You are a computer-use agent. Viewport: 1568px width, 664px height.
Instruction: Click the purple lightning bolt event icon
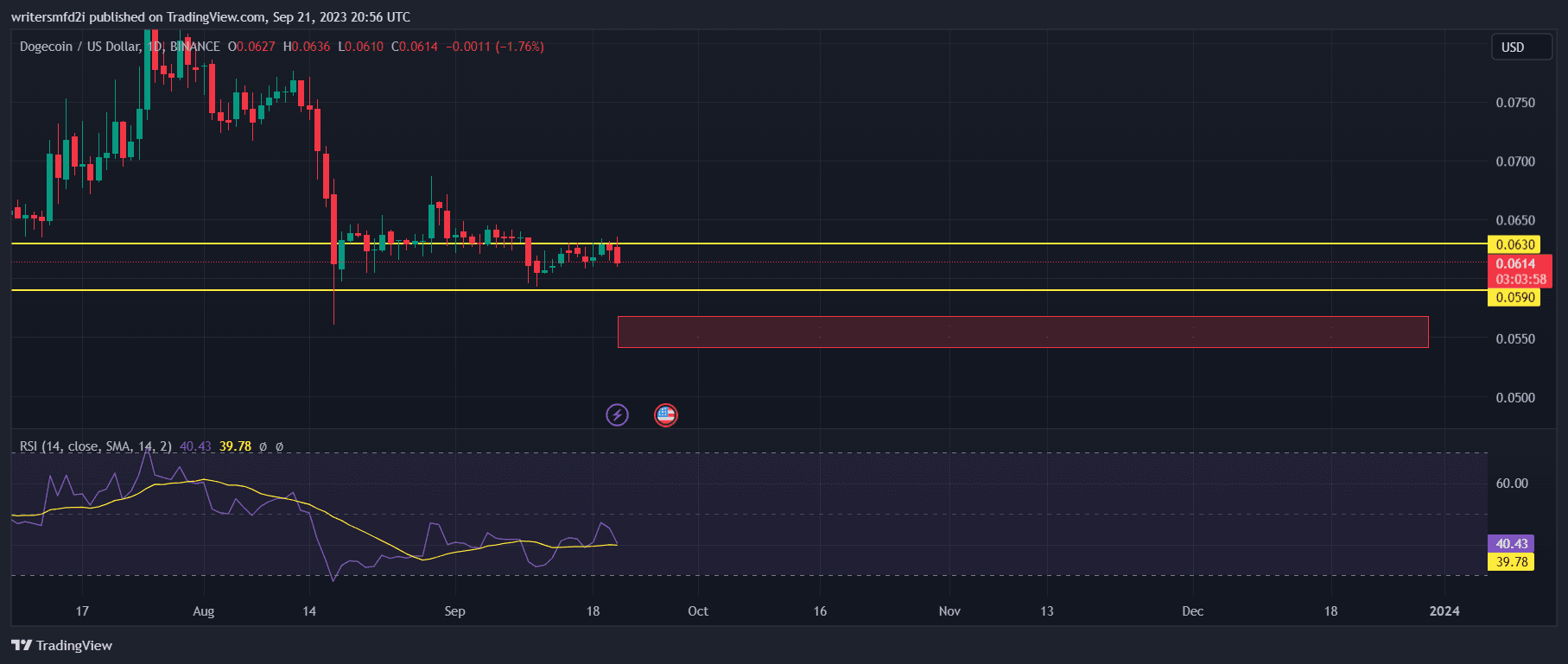[x=617, y=415]
